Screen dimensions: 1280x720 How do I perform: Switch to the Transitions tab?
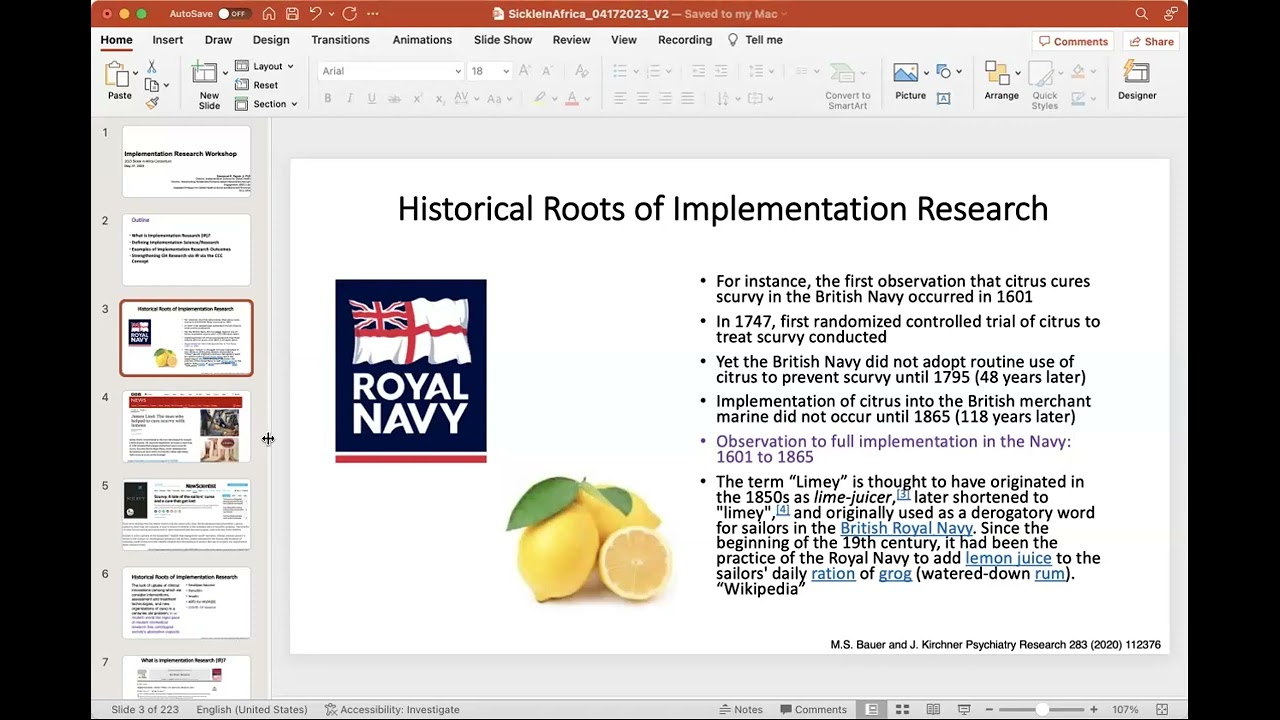pos(340,40)
